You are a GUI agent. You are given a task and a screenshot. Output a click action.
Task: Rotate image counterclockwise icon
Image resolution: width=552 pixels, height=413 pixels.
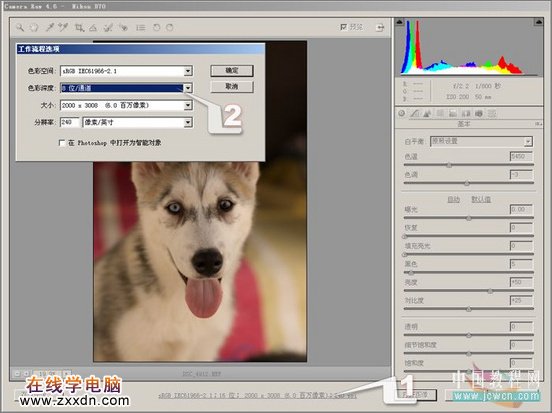click(156, 27)
